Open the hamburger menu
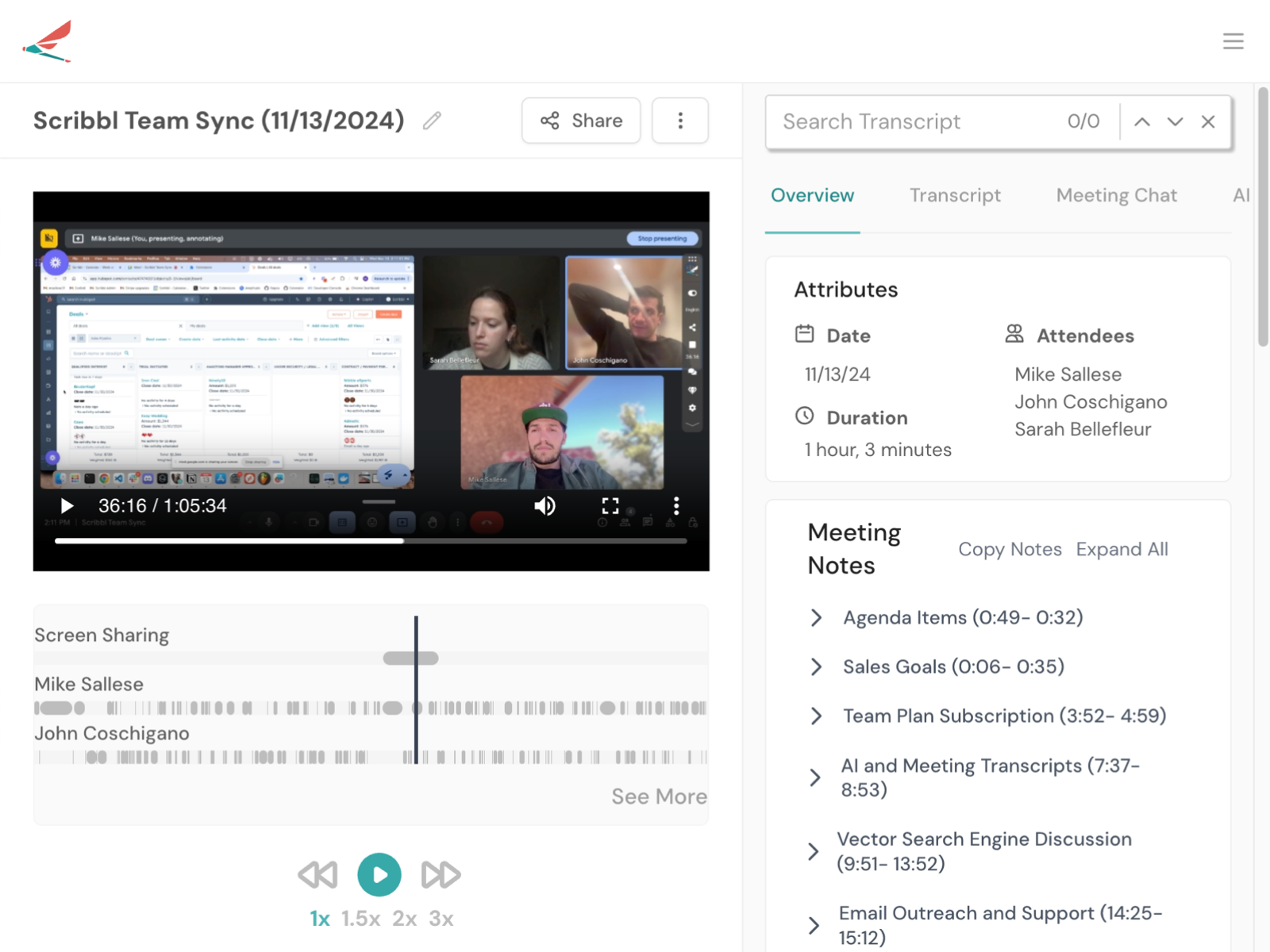 1233,41
